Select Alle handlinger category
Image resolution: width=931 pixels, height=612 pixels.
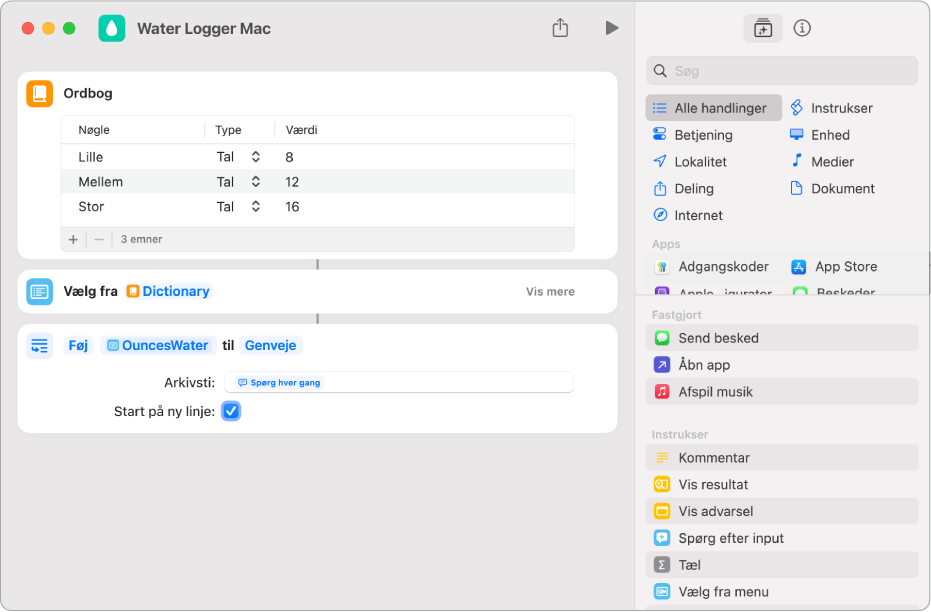[x=713, y=108]
